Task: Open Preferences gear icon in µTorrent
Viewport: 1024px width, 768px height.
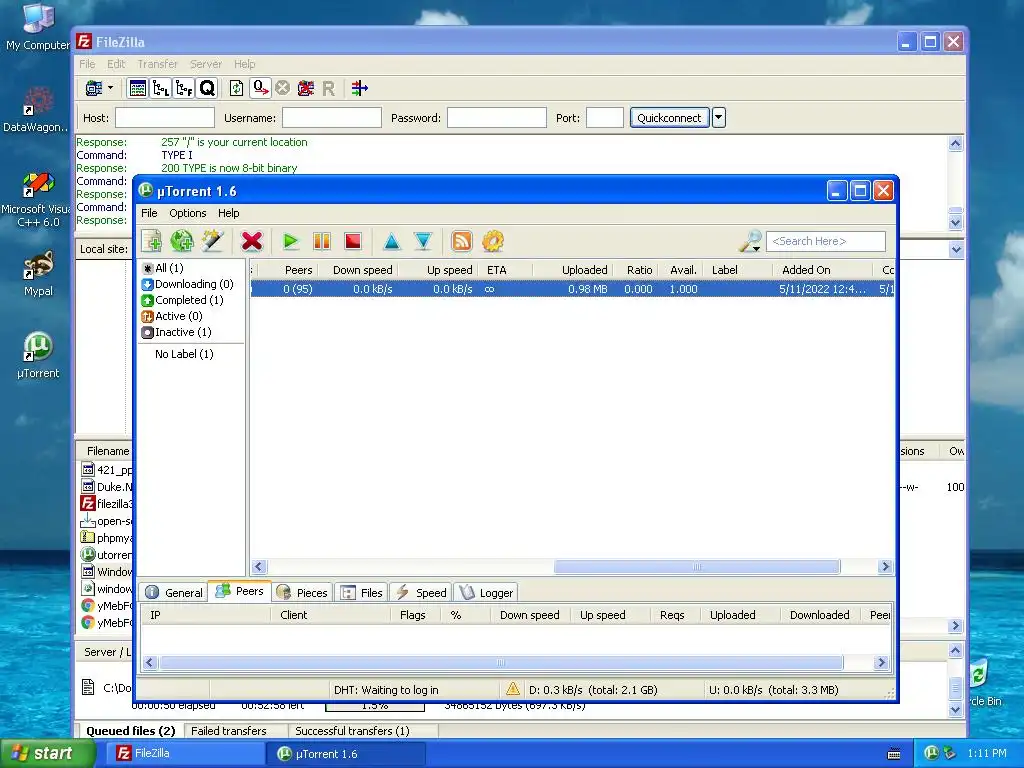Action: point(493,241)
